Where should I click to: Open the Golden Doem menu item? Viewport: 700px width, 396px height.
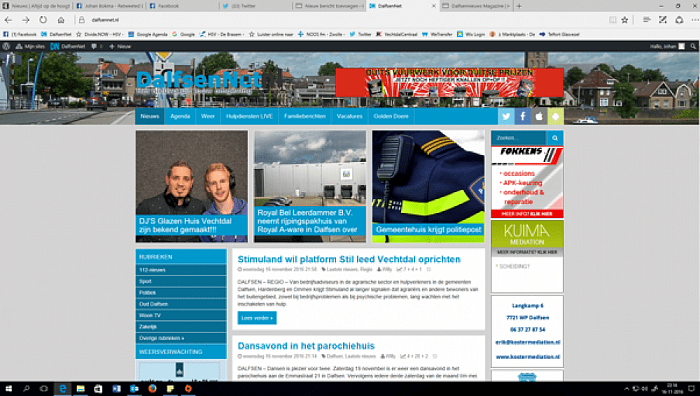pyautogui.click(x=391, y=116)
